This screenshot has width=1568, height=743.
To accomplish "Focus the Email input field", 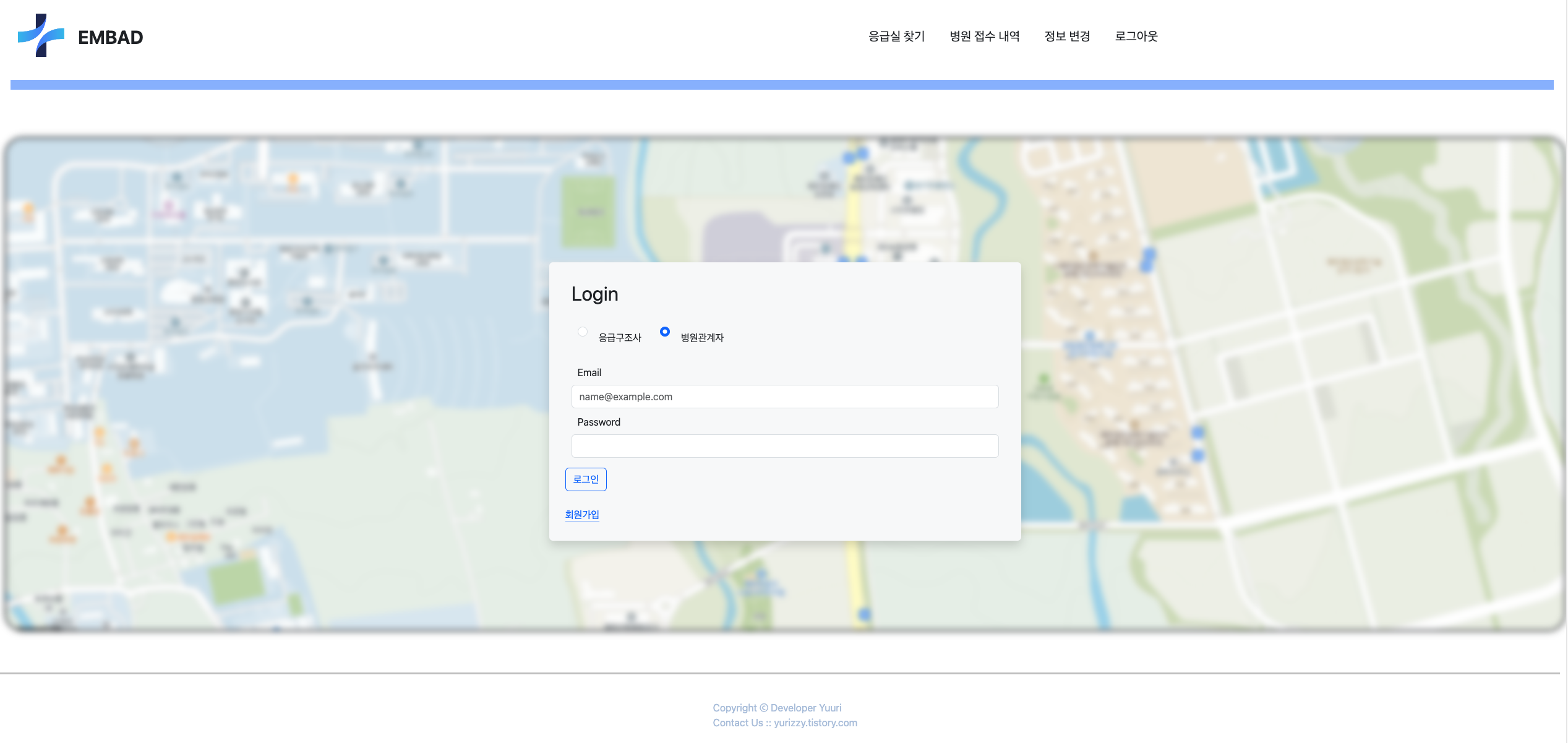I will (784, 397).
